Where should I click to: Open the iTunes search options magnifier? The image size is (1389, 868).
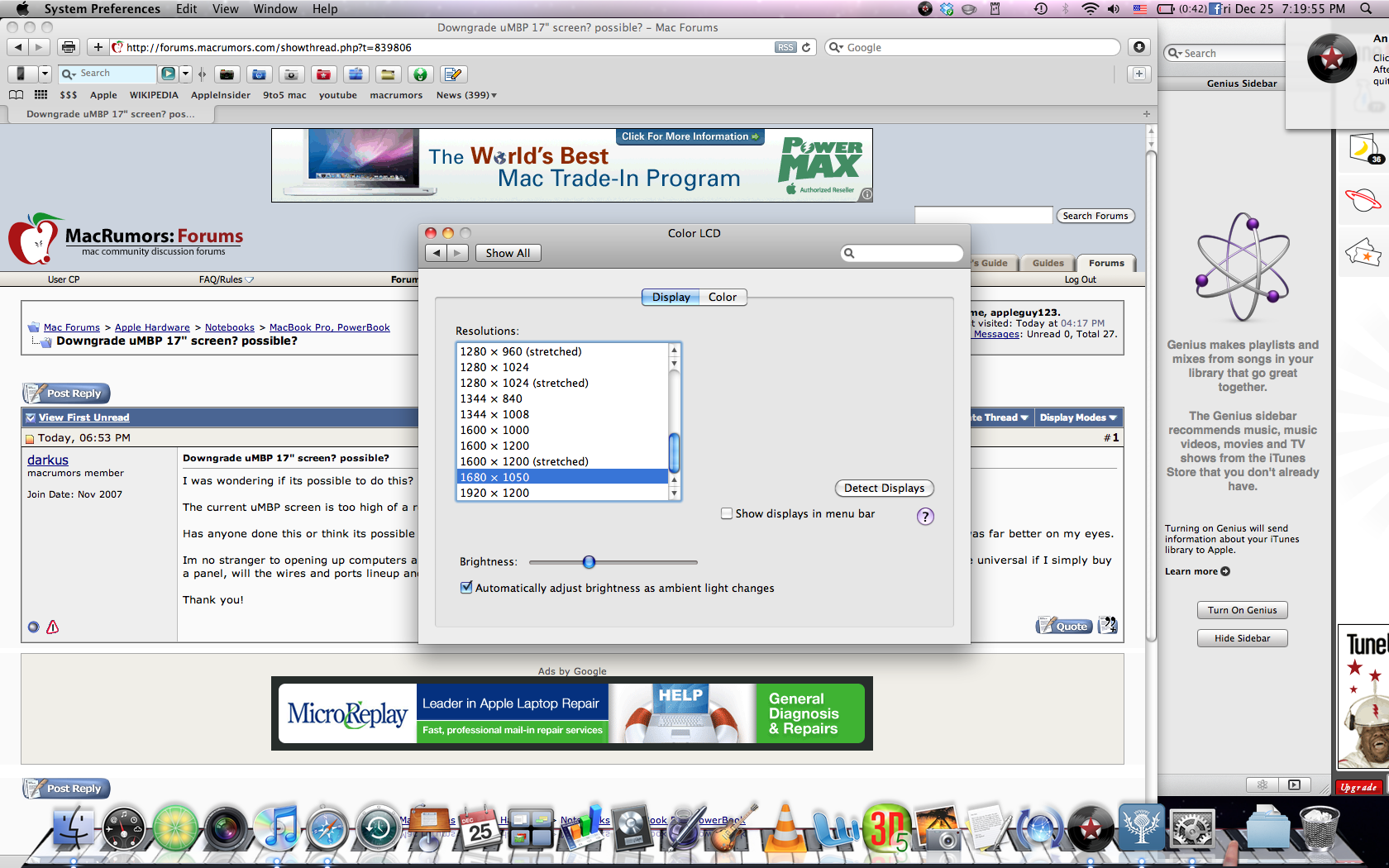click(x=1175, y=54)
